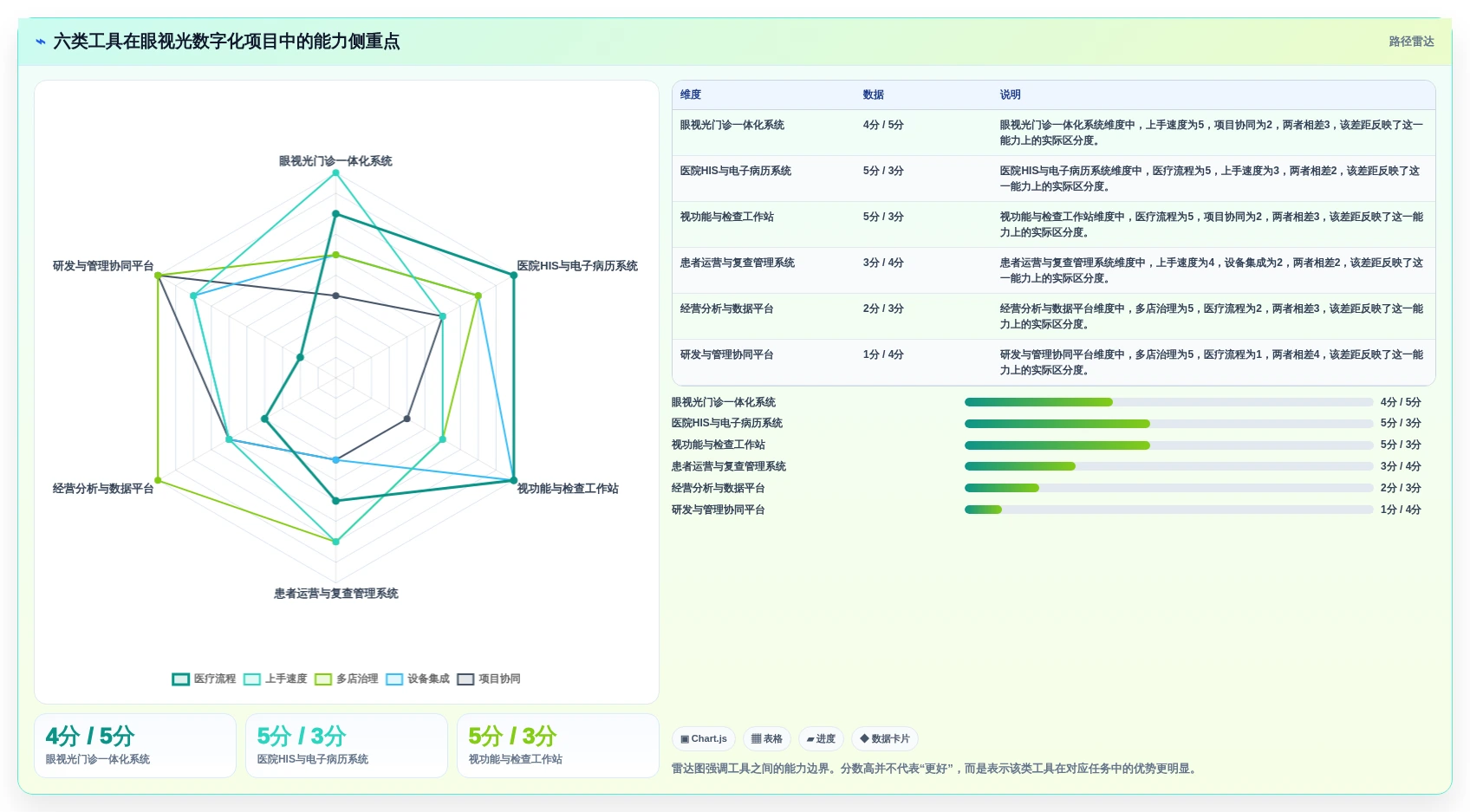Toggle the 项目协同 legend series
This screenshot has width=1470, height=812.
pos(489,679)
